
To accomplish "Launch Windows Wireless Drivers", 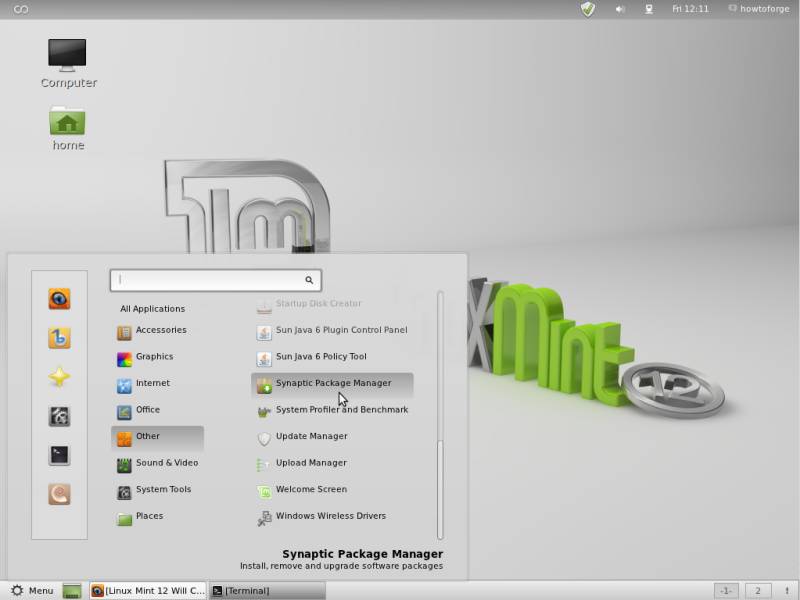I will (332, 516).
